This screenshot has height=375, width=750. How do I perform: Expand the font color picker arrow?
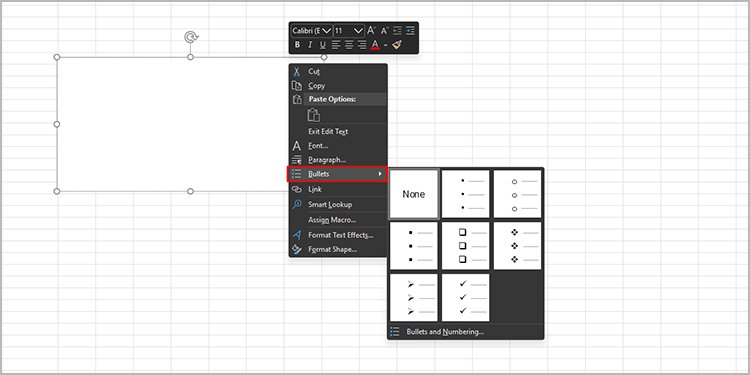pos(386,45)
